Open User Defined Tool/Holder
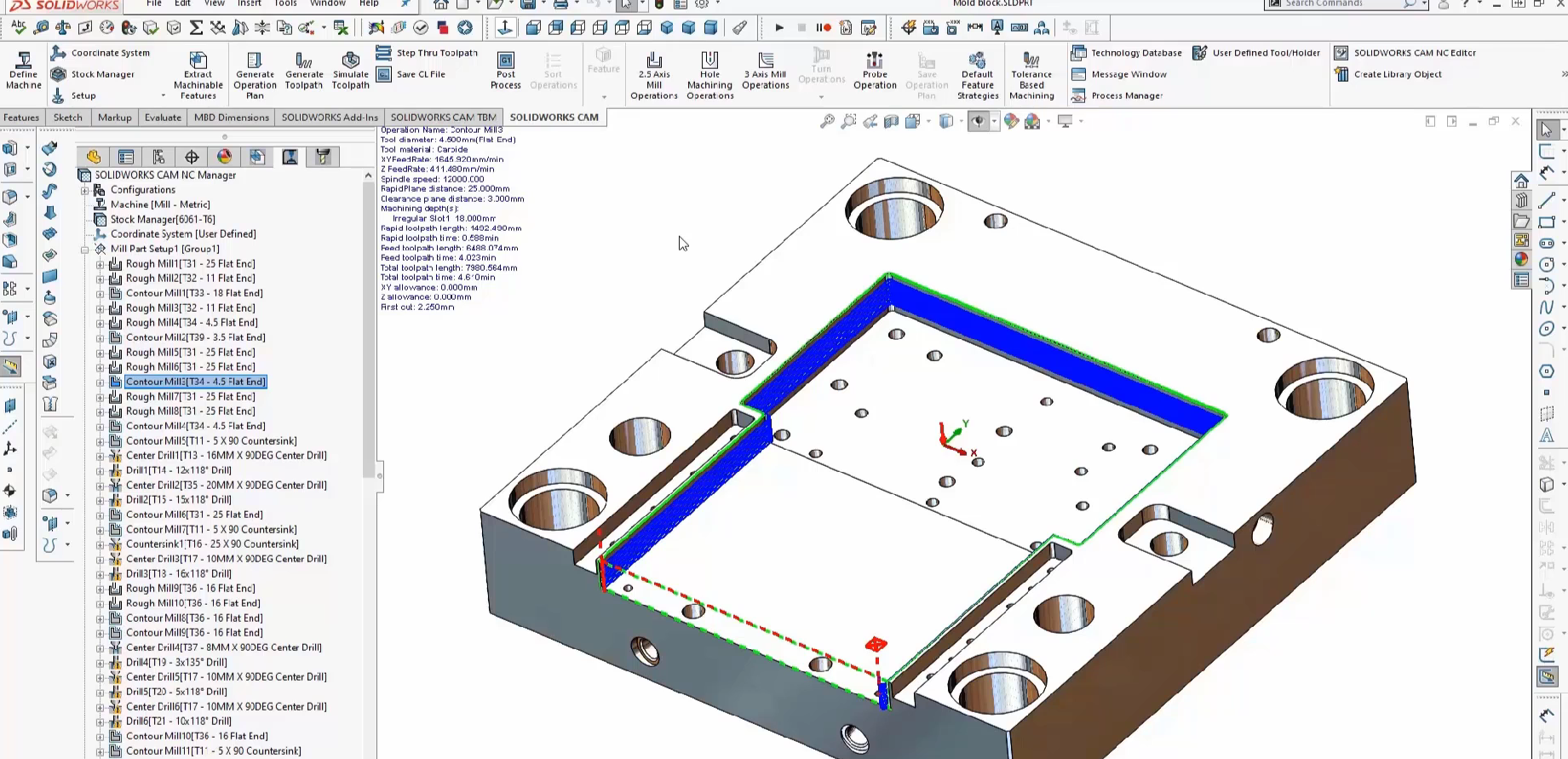This screenshot has height=759, width=1568. tap(1256, 53)
